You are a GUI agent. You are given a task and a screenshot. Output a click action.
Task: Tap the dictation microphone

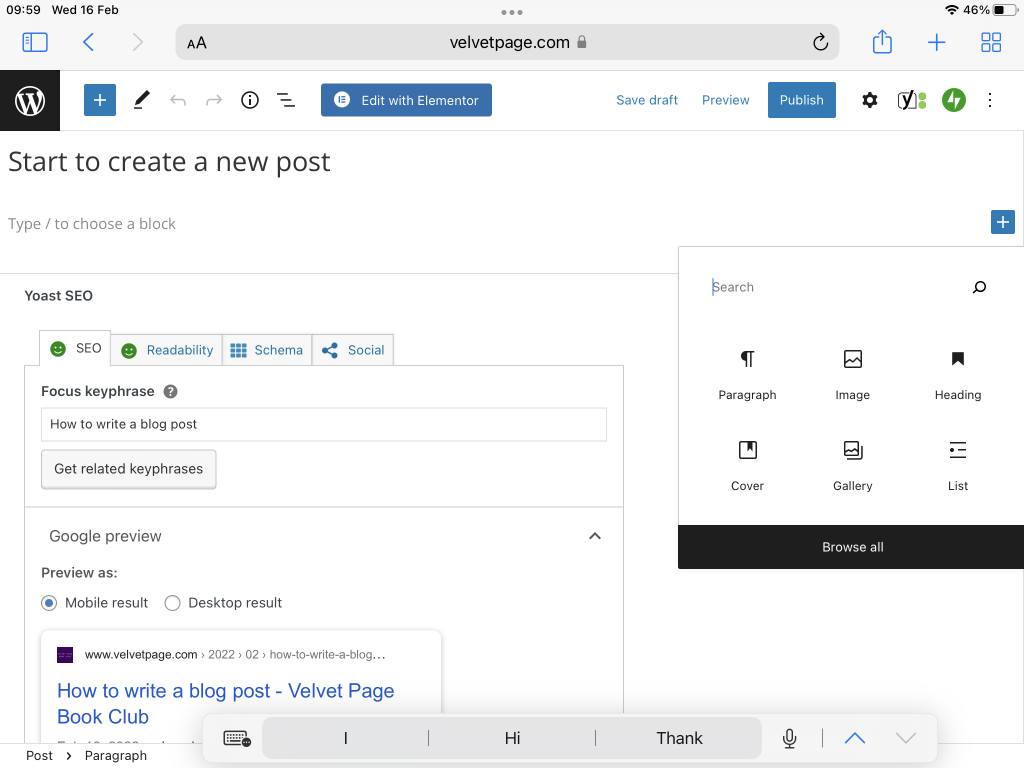coord(789,738)
